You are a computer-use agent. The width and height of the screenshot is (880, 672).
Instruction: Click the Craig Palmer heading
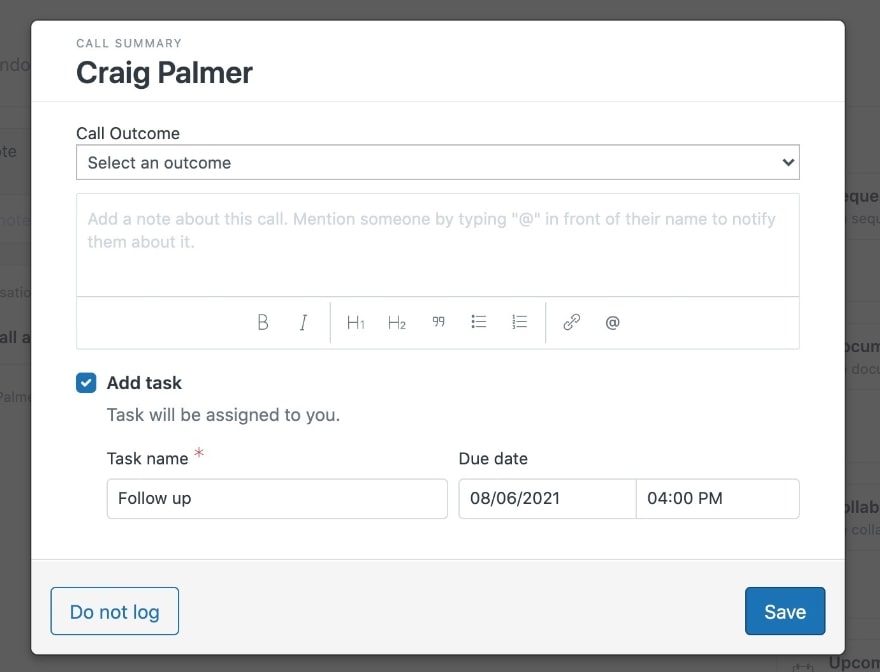coord(164,73)
